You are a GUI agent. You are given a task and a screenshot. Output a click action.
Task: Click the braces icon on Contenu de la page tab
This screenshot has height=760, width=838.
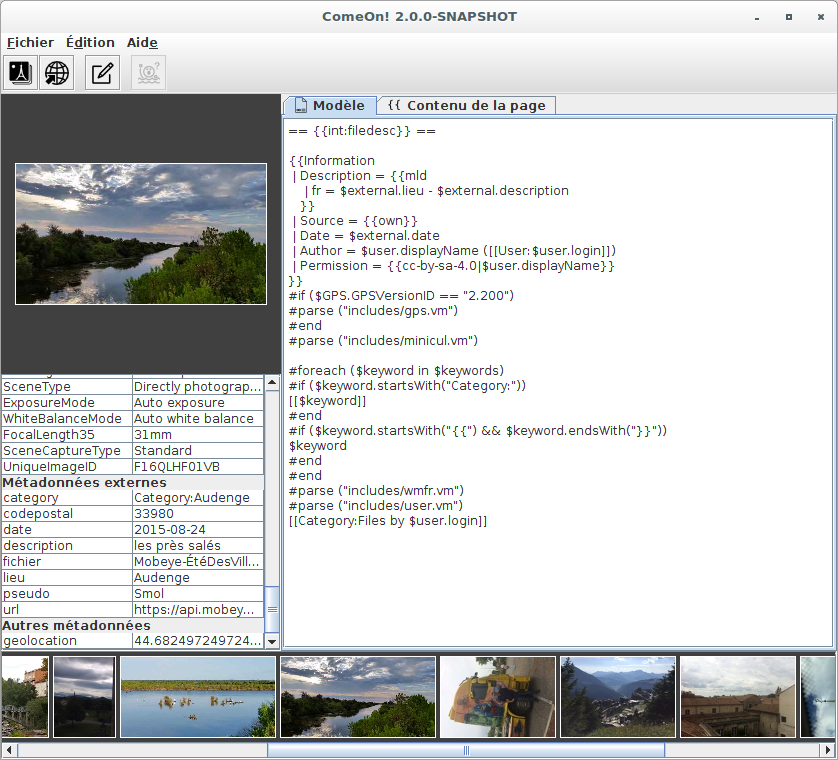point(394,105)
